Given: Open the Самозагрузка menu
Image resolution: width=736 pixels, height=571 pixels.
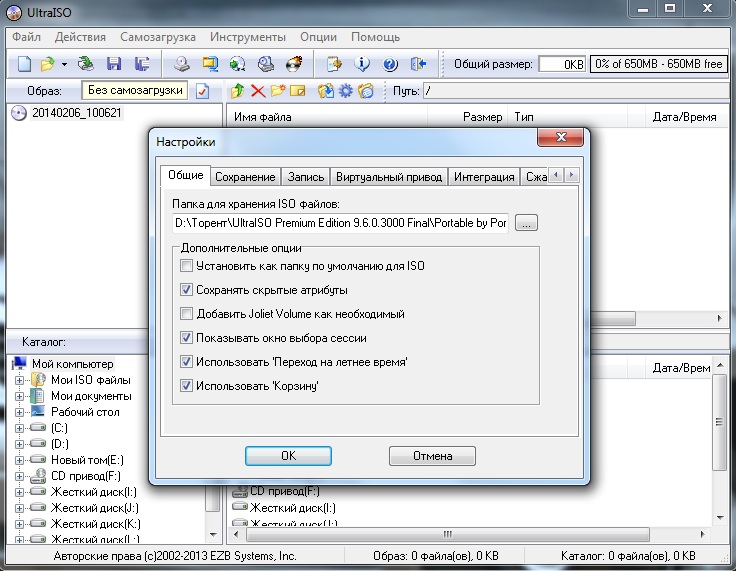Looking at the screenshot, I should point(158,37).
